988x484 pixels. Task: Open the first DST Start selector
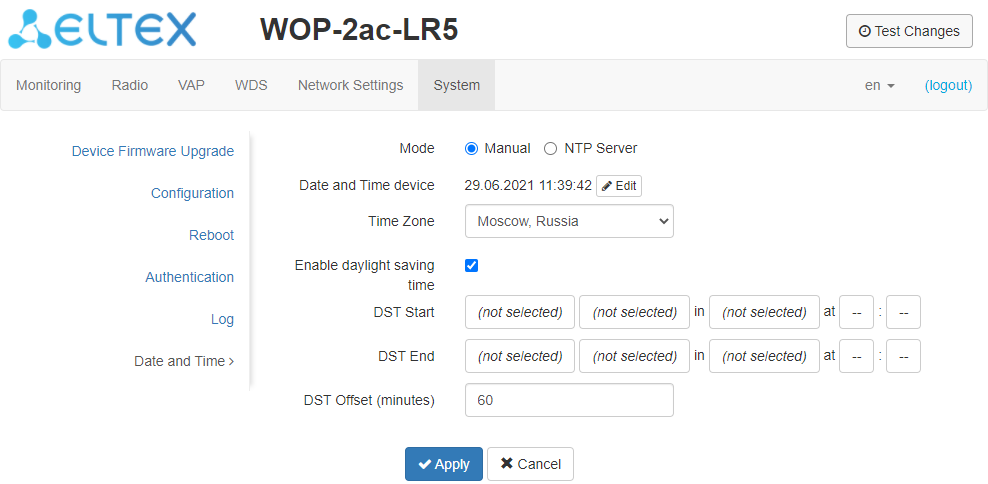point(520,312)
